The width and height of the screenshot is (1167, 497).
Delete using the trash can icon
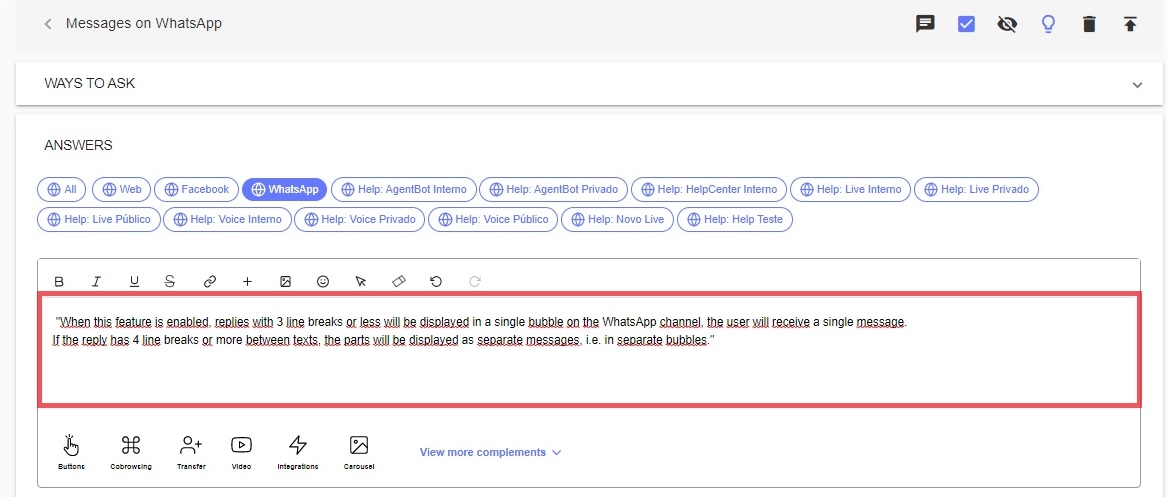point(1089,25)
